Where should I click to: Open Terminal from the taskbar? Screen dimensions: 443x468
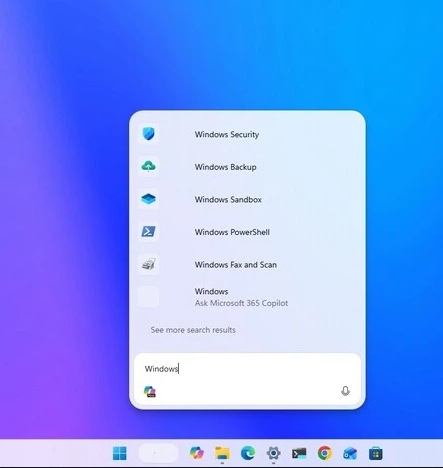tap(299, 453)
